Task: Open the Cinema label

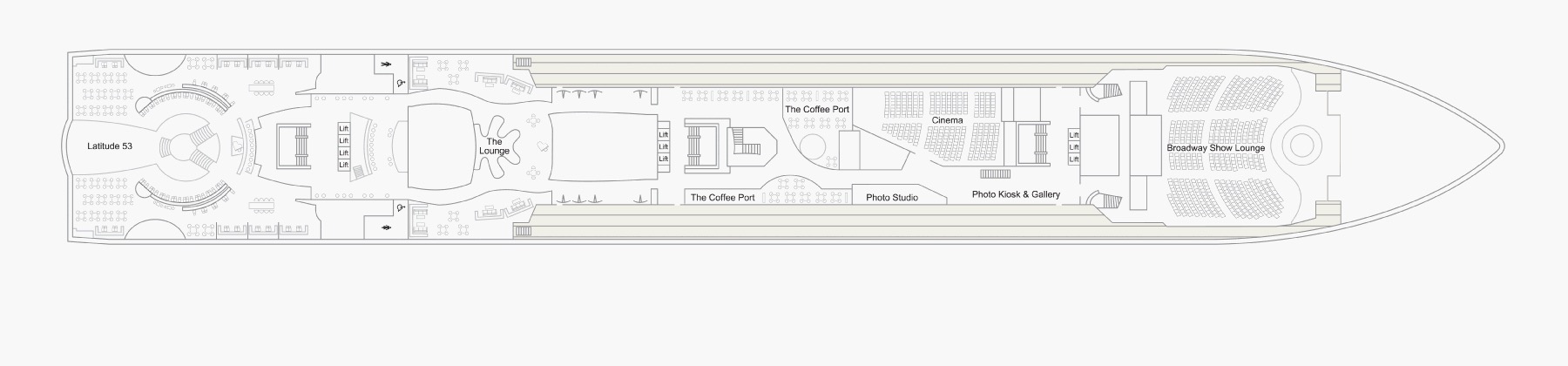Action: click(947, 121)
